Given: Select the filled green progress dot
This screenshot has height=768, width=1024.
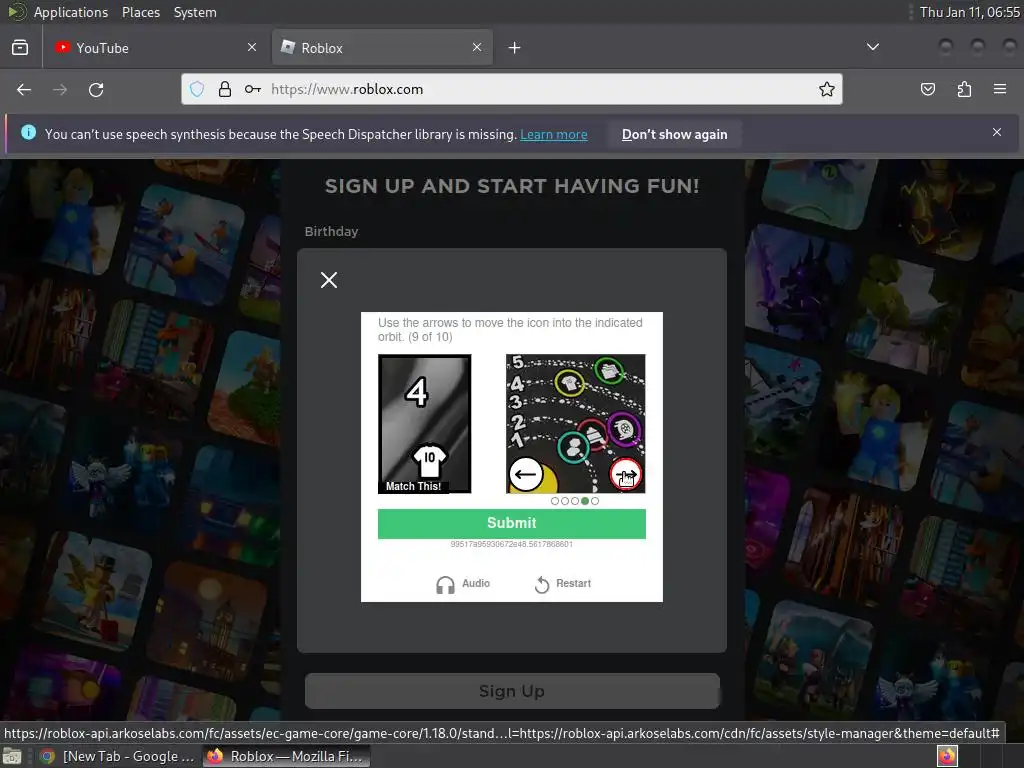Looking at the screenshot, I should [x=585, y=501].
